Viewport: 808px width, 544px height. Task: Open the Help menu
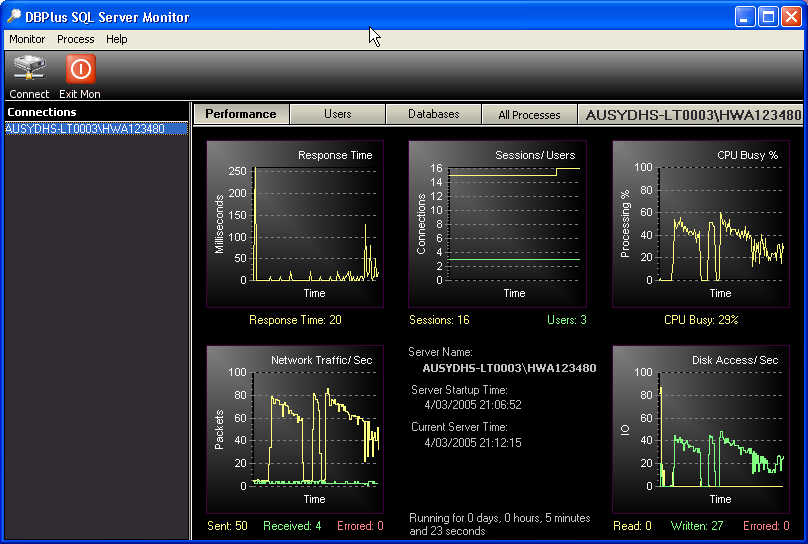coord(116,39)
